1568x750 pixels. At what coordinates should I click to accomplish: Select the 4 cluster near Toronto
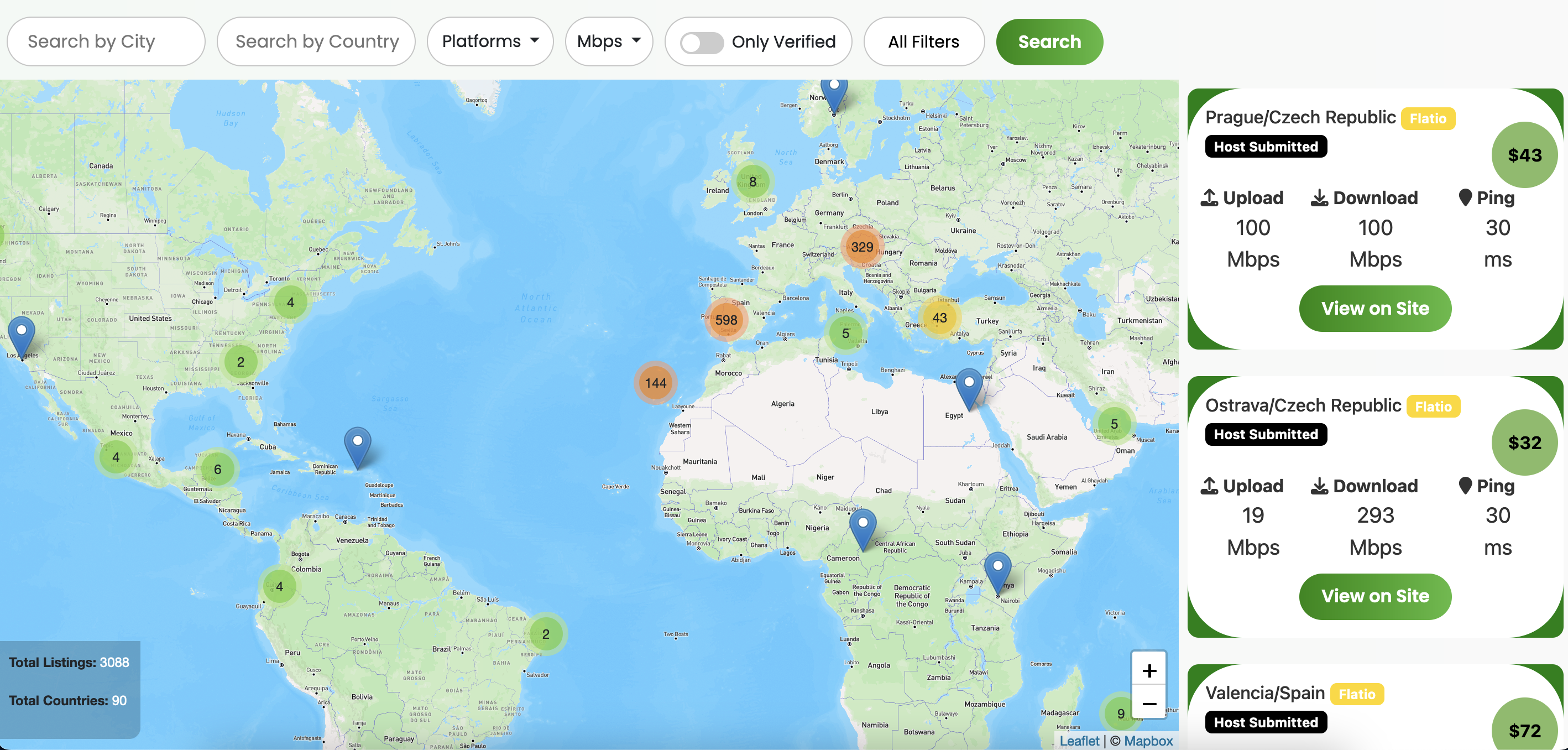click(290, 302)
